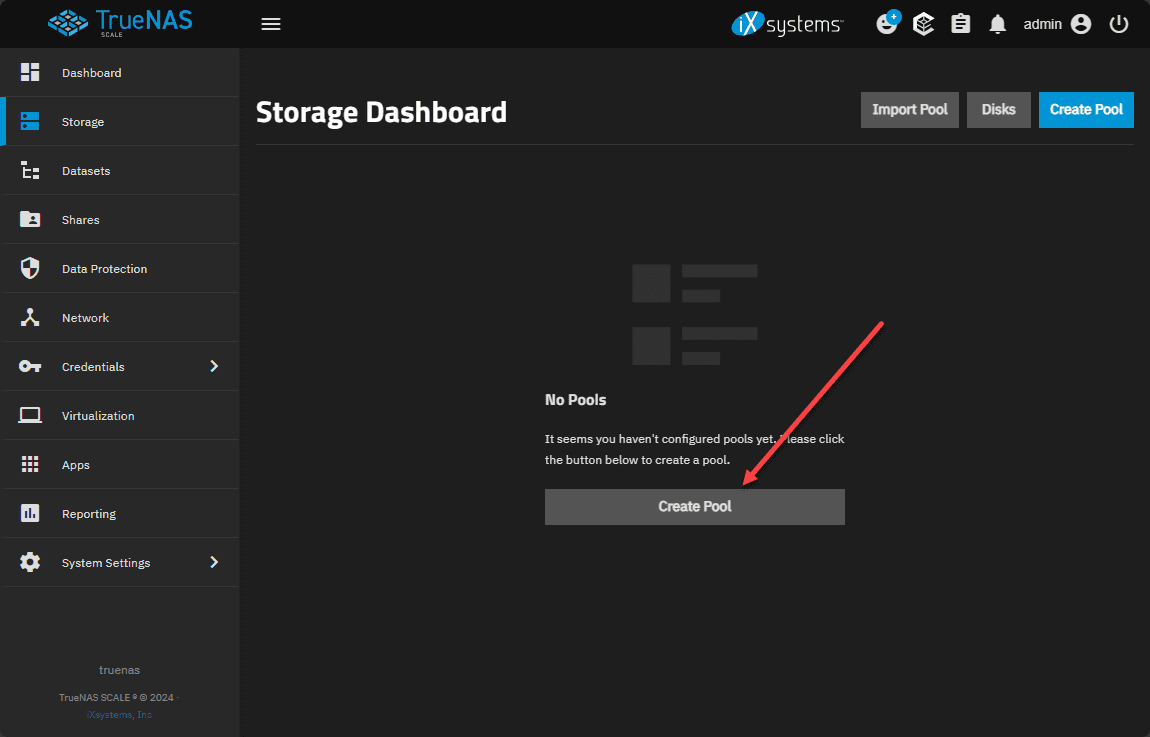The height and width of the screenshot is (737, 1150).
Task: Expand the System Settings section
Action: tap(120, 562)
